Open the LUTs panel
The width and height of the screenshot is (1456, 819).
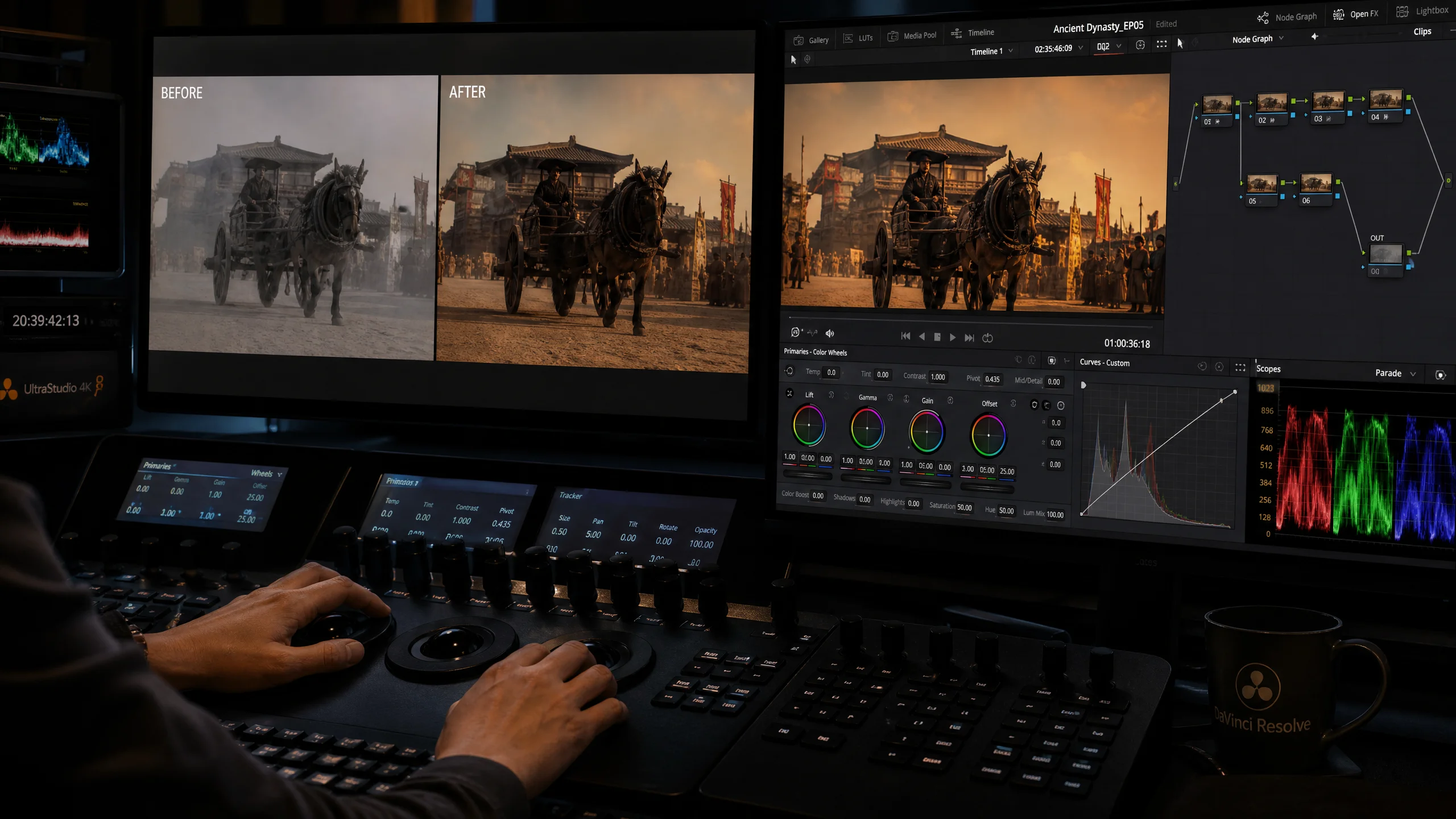tap(858, 38)
